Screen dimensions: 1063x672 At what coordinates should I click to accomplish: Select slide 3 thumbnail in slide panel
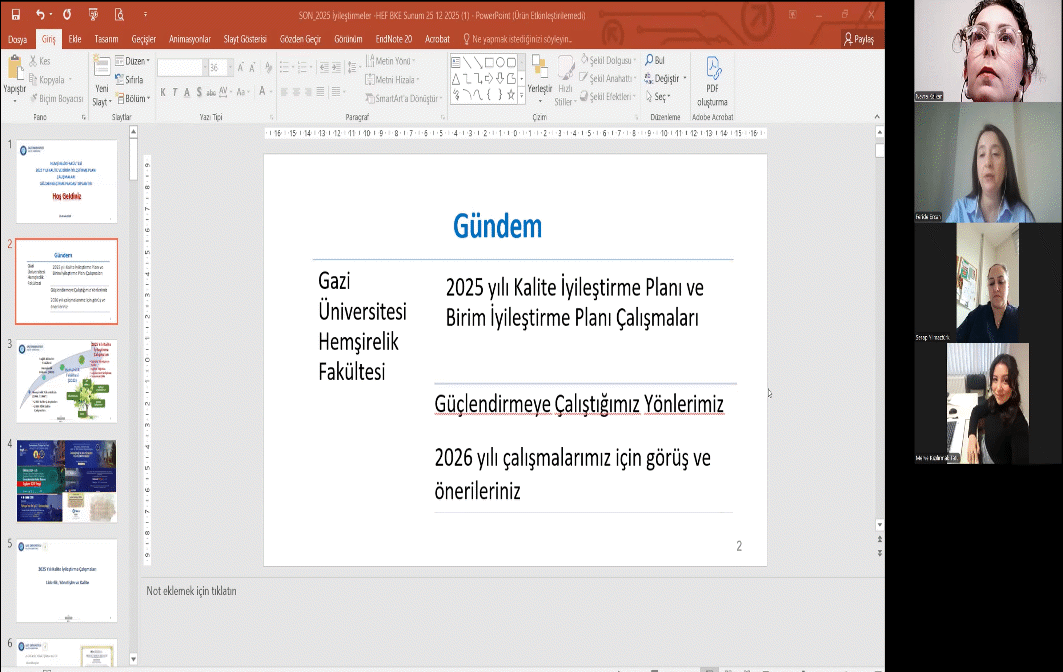click(x=66, y=380)
